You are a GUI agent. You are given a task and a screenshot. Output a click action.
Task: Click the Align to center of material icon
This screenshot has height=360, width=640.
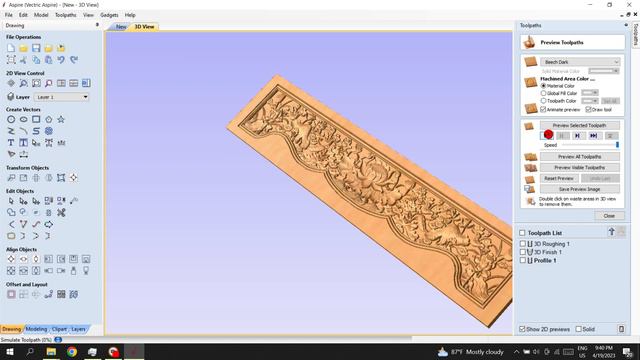[x=11, y=259]
